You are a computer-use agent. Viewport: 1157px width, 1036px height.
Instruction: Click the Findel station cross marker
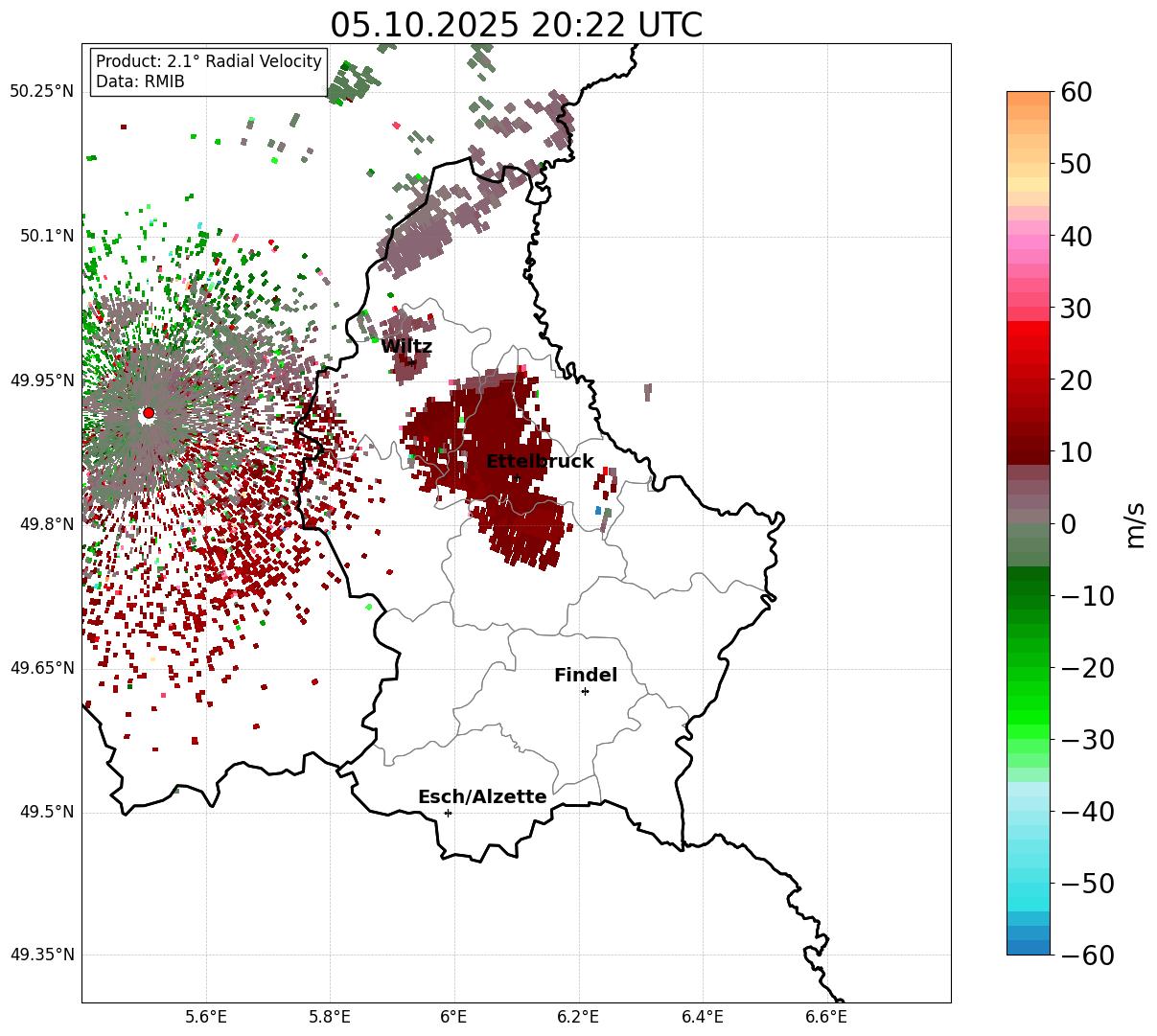pyautogui.click(x=585, y=691)
